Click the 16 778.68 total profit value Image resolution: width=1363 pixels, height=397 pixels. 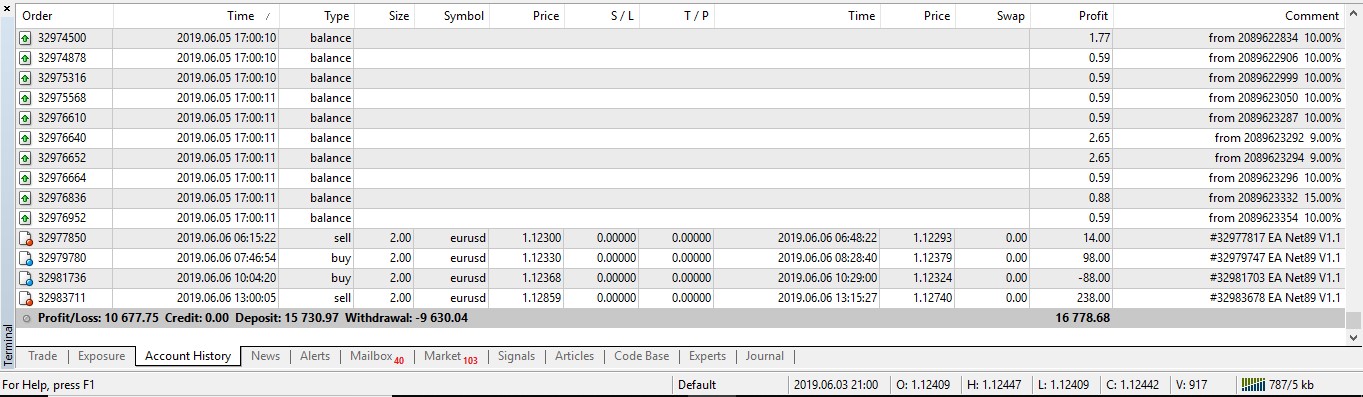pos(1083,318)
